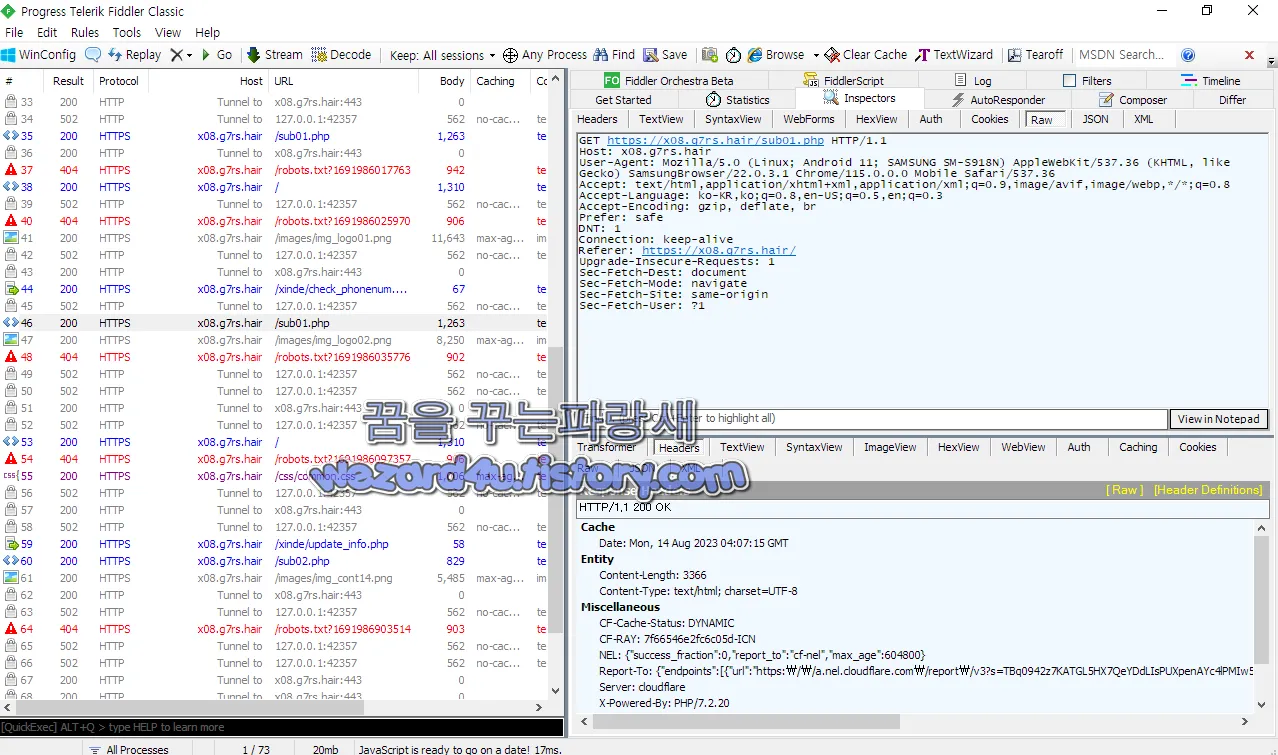Click the [Raw] link in response header

tap(1124, 490)
